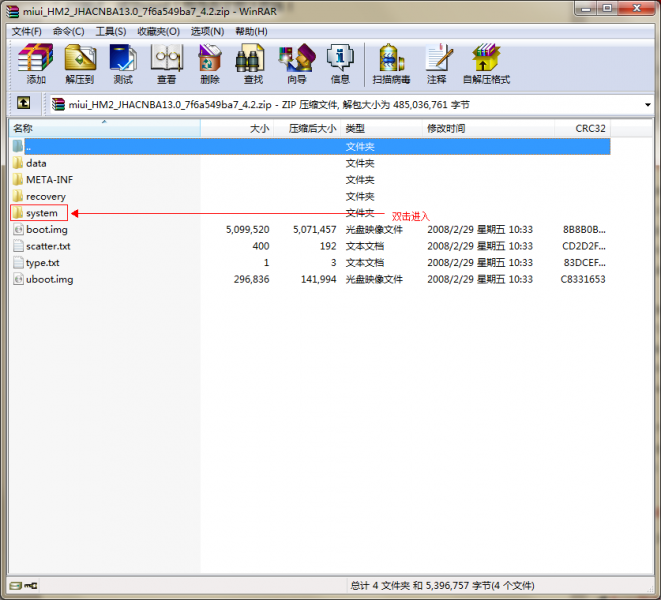Select the boot.img file name

[x=47, y=230]
